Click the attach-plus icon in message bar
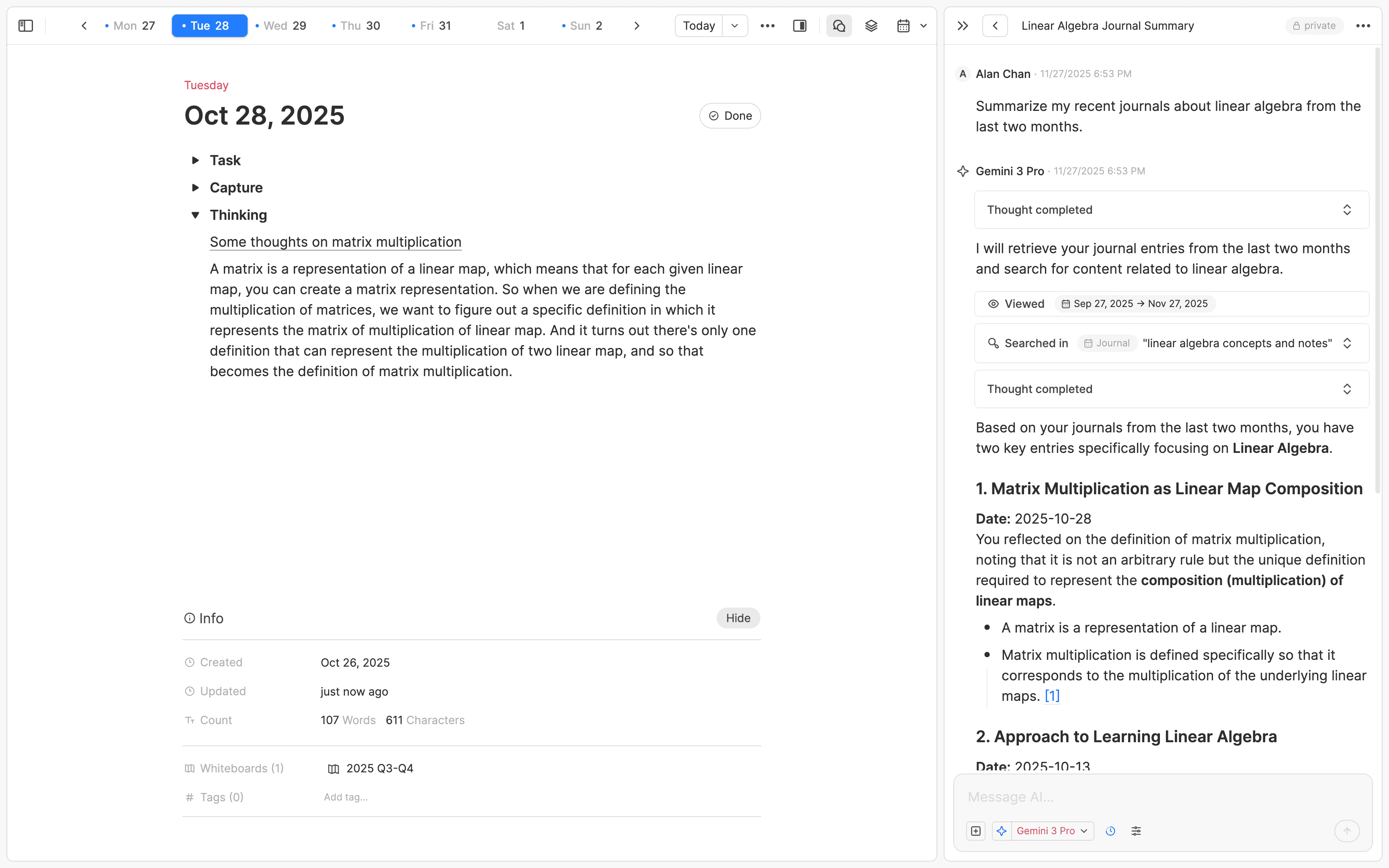Screen dimensions: 1389x868 [x=976, y=831]
